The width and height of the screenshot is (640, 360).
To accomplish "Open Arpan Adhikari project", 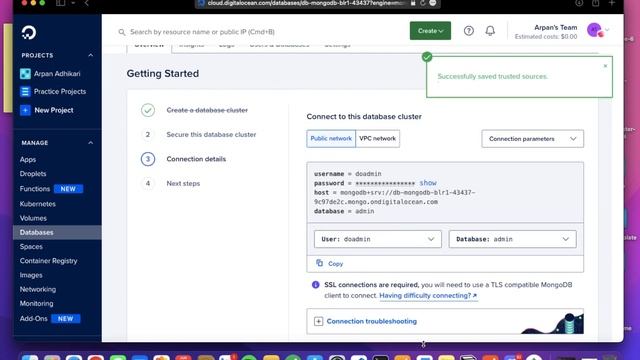I will [x=57, y=73].
